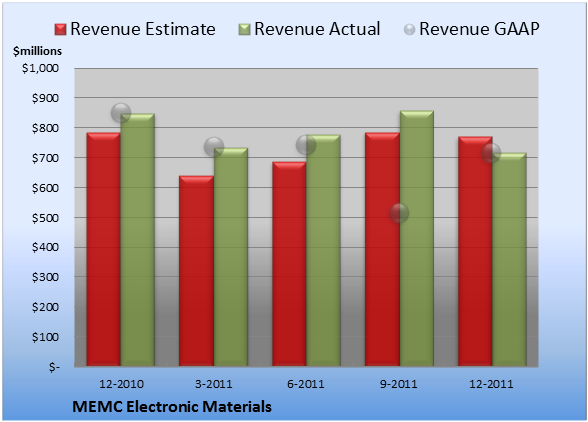Select the red estimate bar for 12-2010

tap(104, 249)
